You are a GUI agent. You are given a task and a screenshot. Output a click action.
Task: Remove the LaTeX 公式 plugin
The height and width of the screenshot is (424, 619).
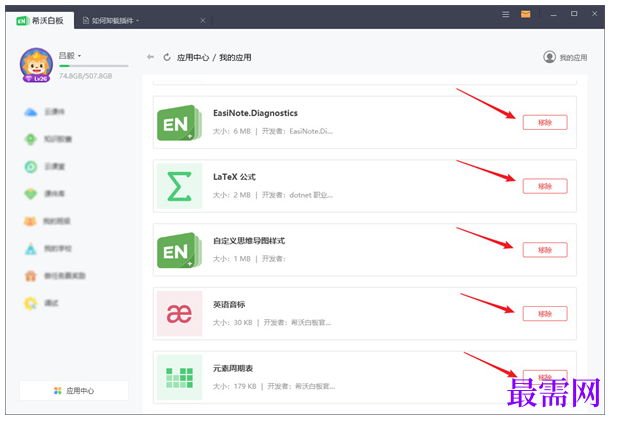[x=545, y=186]
